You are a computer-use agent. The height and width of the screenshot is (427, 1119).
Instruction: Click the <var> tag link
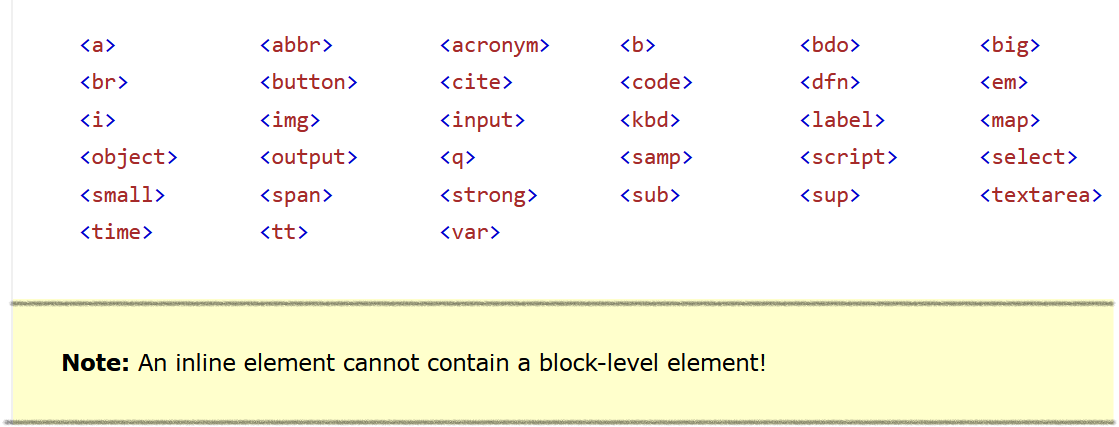[x=470, y=233]
